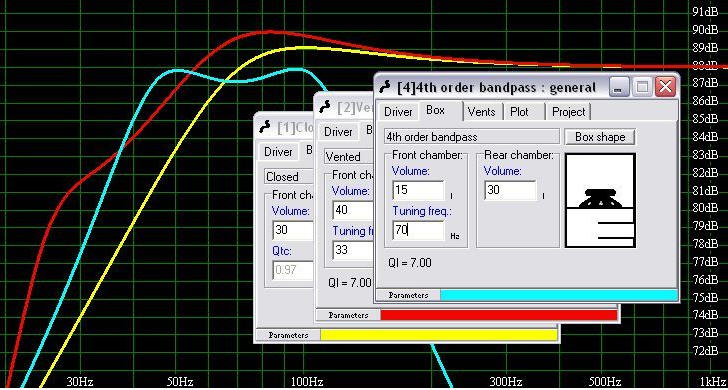Close the 4th order bandpass window

(x=665, y=86)
